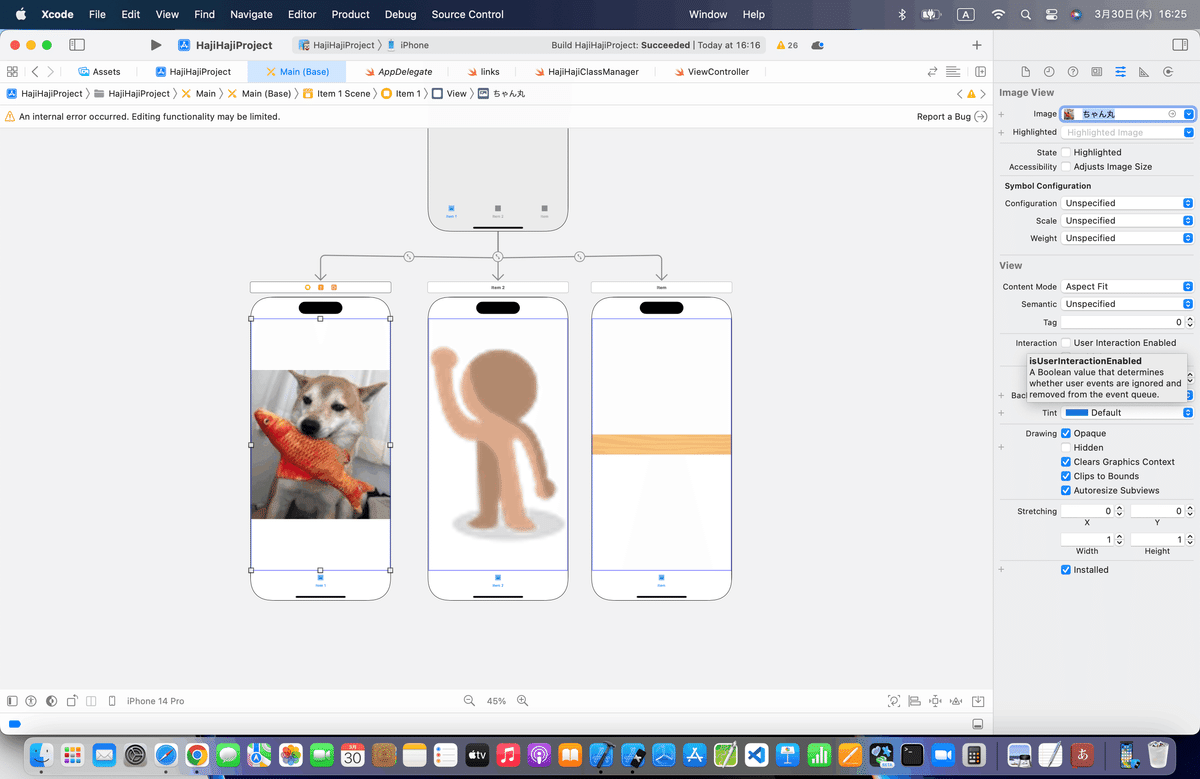1200x779 pixels.
Task: Open the symbol Weight dropdown
Action: coord(1128,238)
